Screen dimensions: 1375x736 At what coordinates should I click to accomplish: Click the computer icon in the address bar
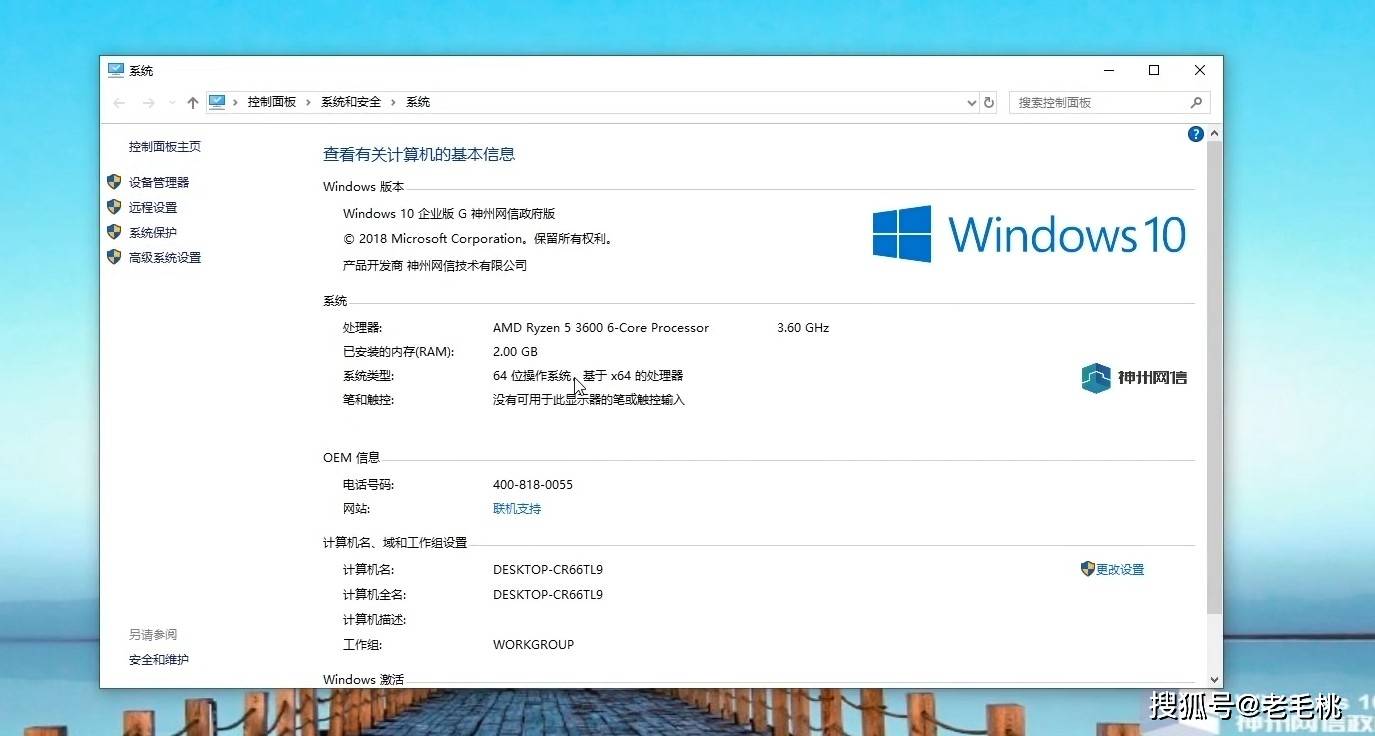(x=217, y=102)
